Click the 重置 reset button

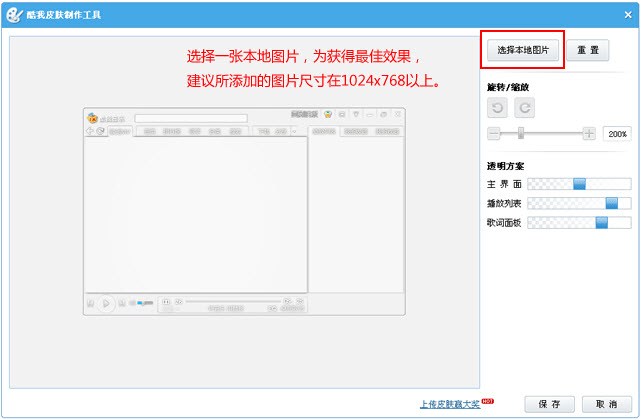pyautogui.click(x=587, y=50)
